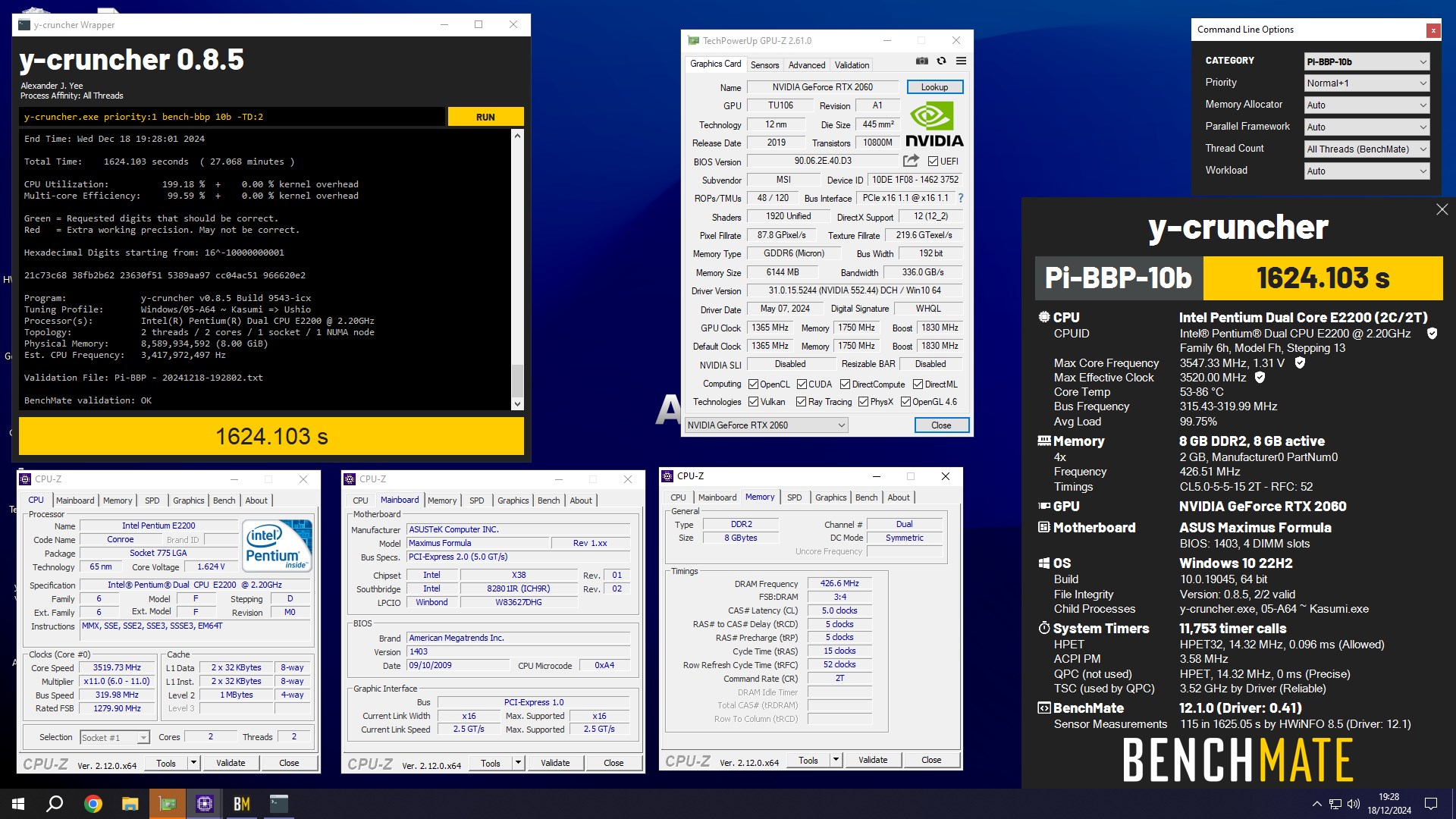Click Validate in the CPU-Z Memory window
Screen dimensions: 1456x819
coord(872,760)
